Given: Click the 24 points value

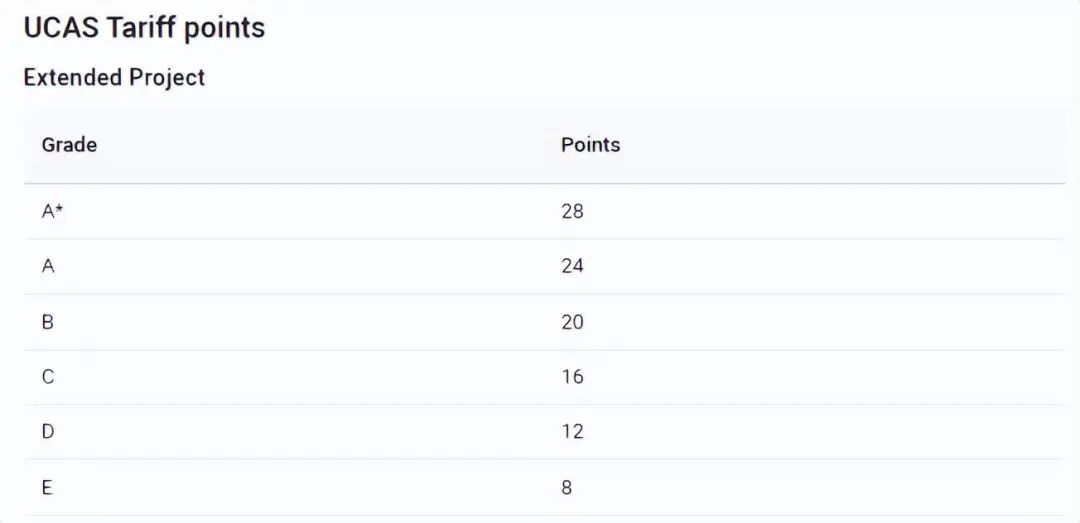Looking at the screenshot, I should [572, 266].
